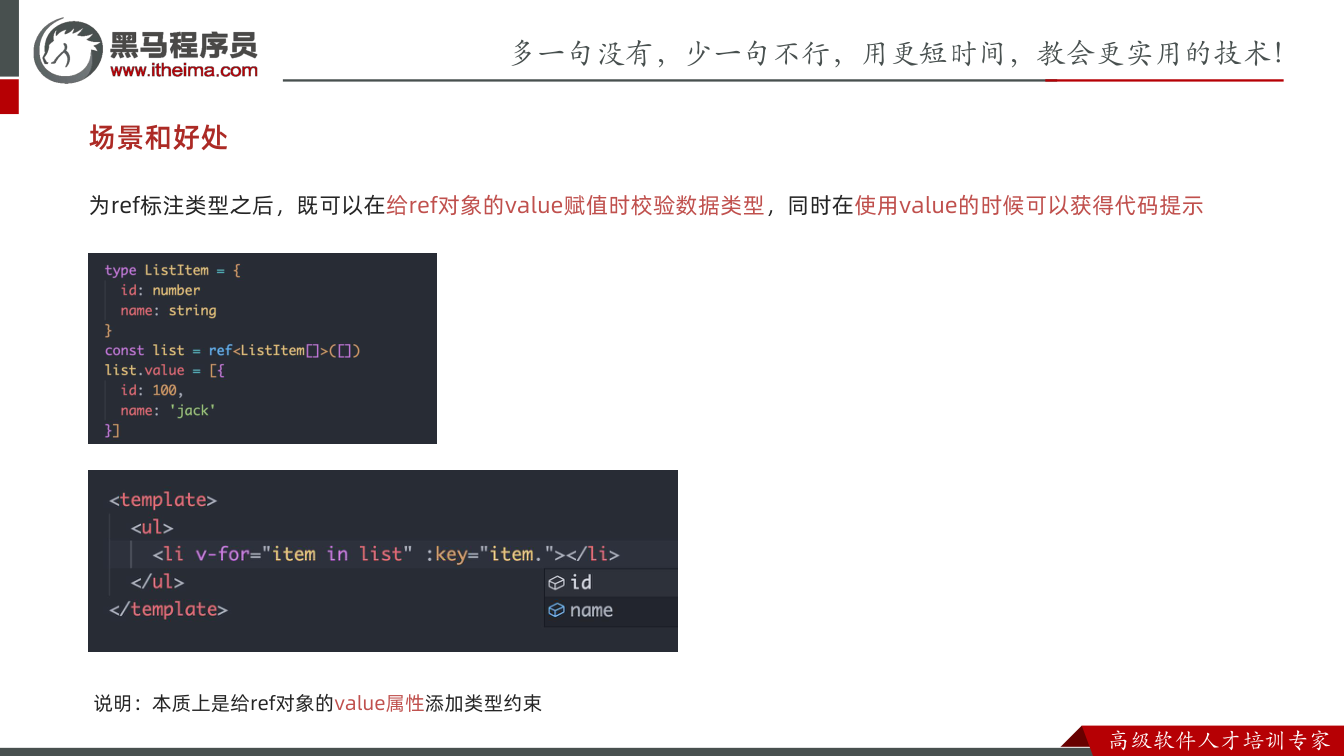This screenshot has width=1344, height=756.
Task: Click the opening <template> tag line
Action: [x=163, y=499]
